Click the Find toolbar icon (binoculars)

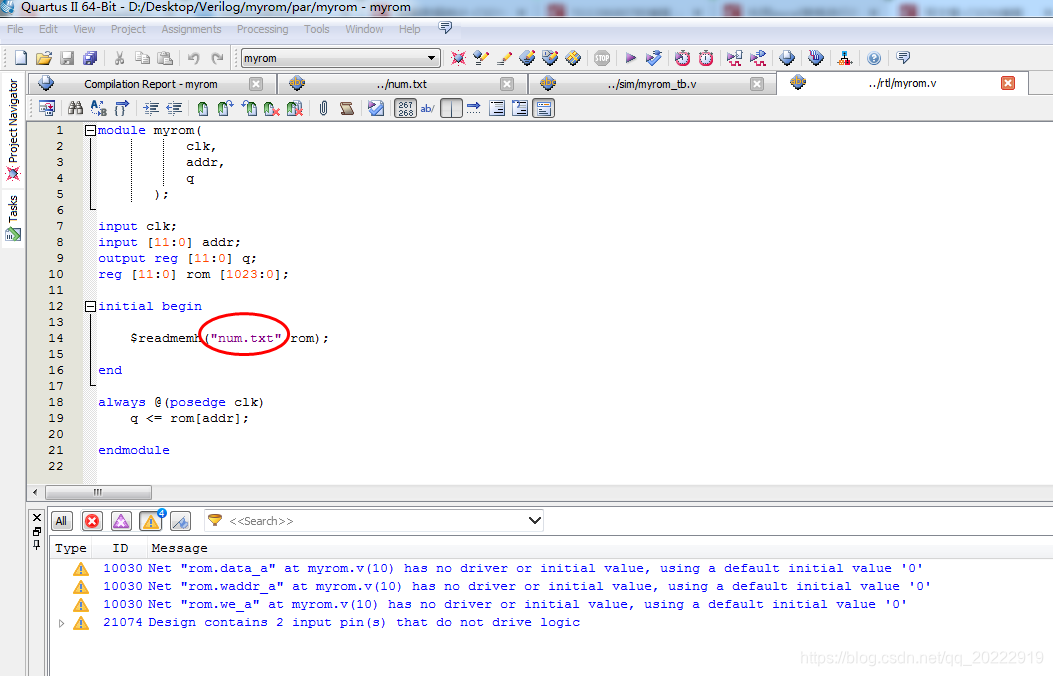point(77,108)
